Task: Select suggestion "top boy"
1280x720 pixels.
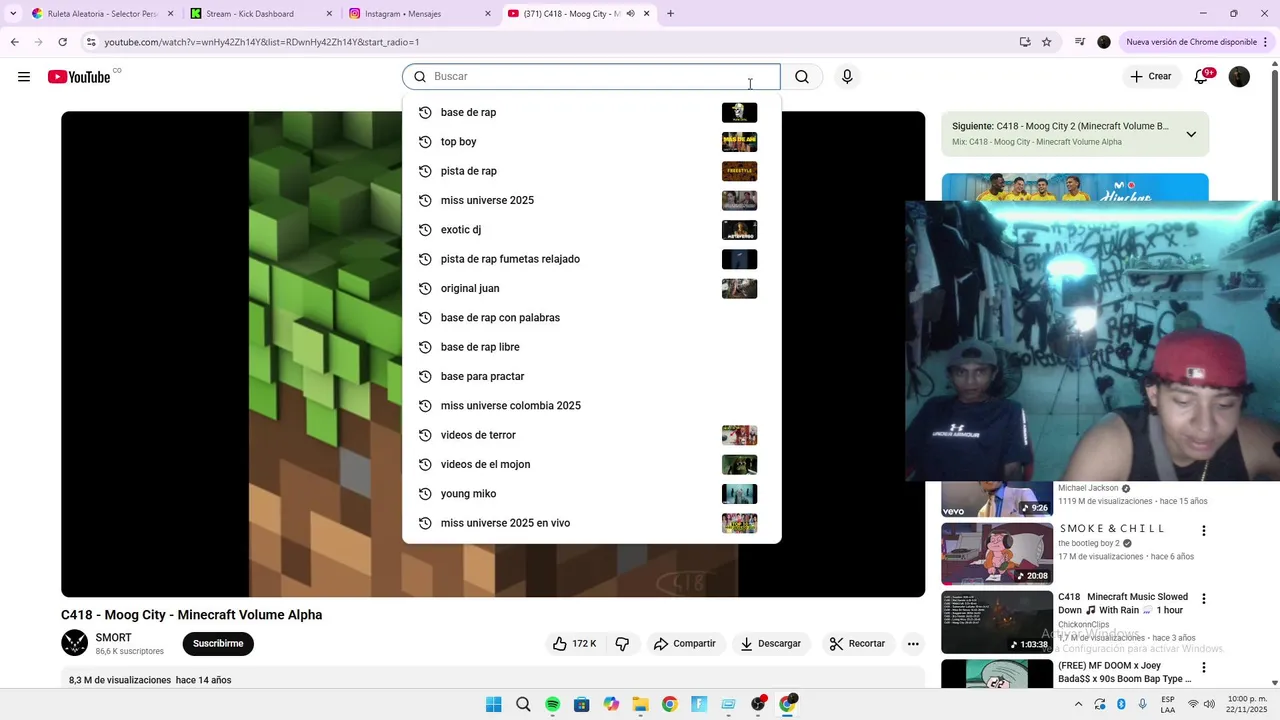Action: coord(591,142)
